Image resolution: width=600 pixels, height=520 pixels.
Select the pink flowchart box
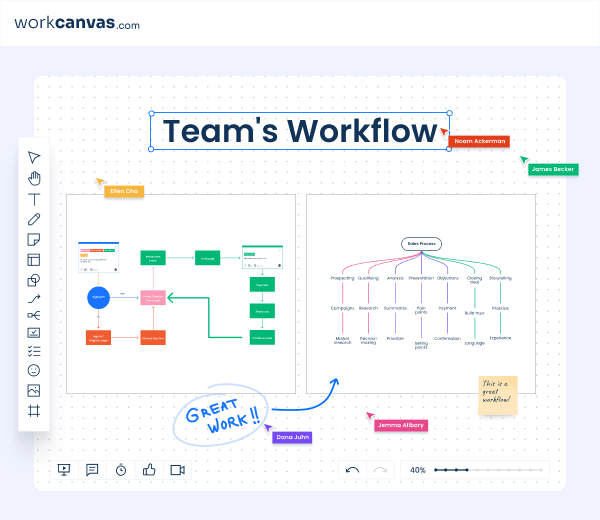tap(153, 297)
